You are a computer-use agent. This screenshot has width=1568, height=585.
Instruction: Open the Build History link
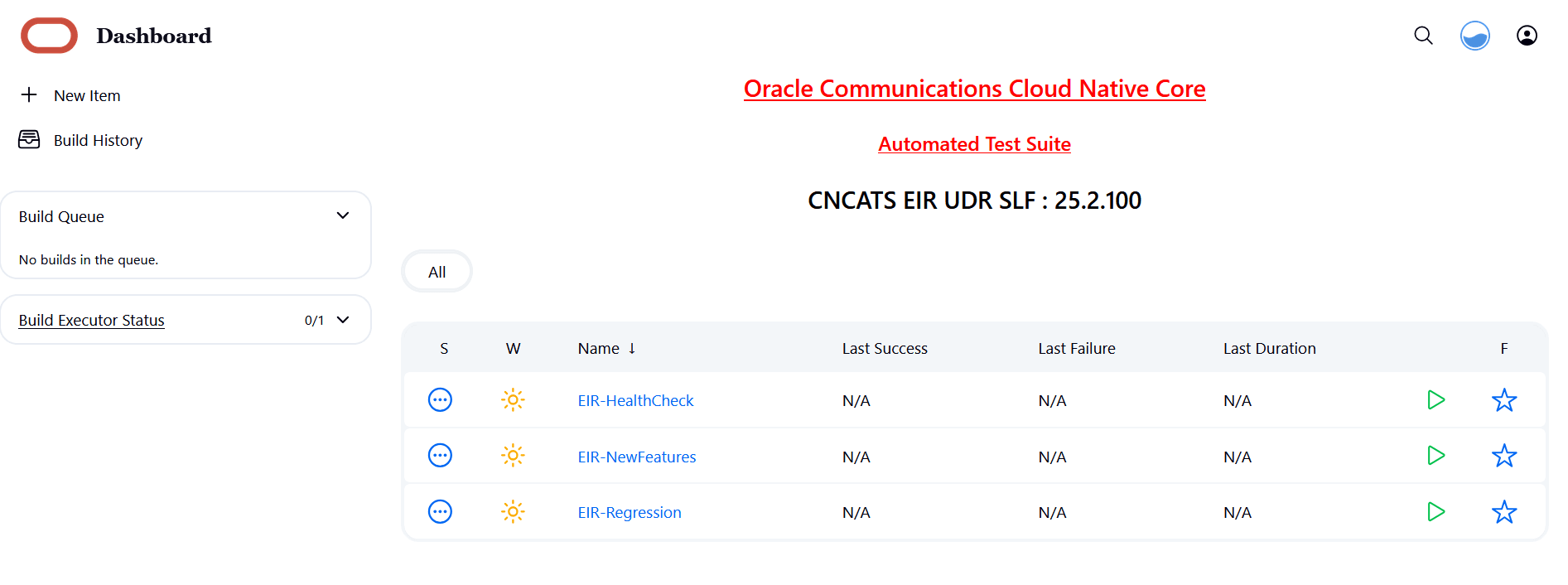point(98,140)
